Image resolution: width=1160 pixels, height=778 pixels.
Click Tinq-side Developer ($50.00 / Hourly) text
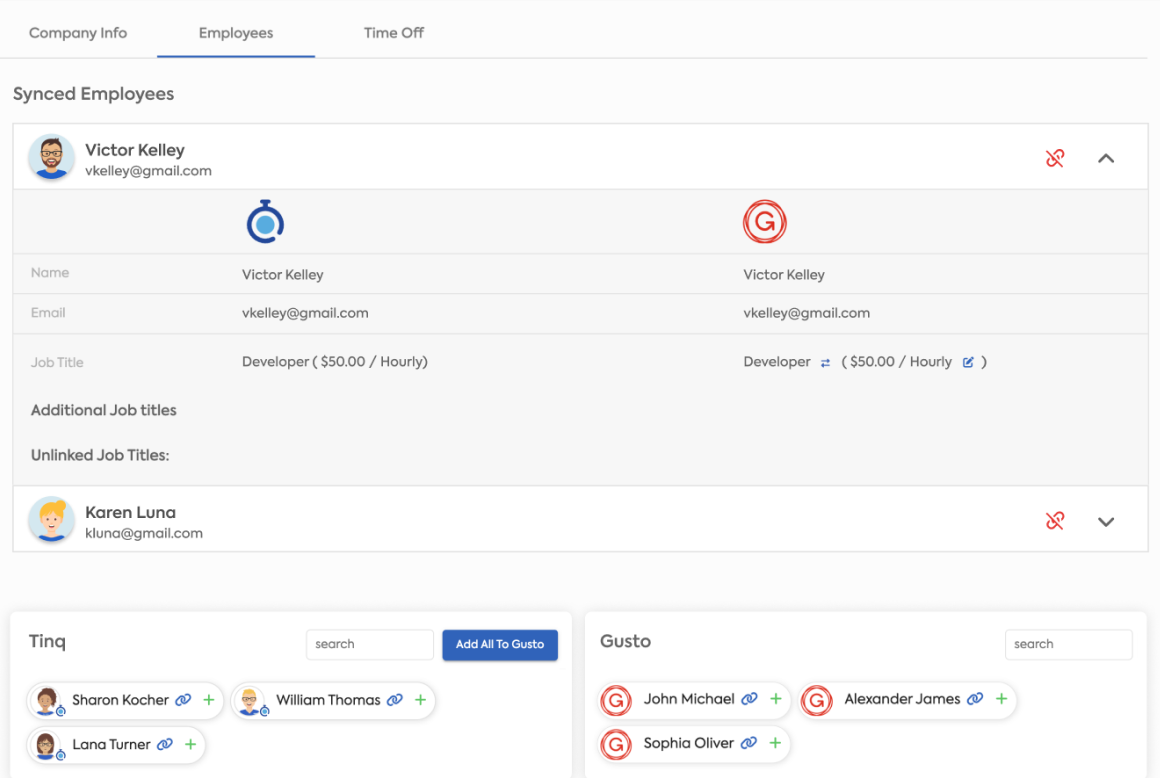click(334, 362)
